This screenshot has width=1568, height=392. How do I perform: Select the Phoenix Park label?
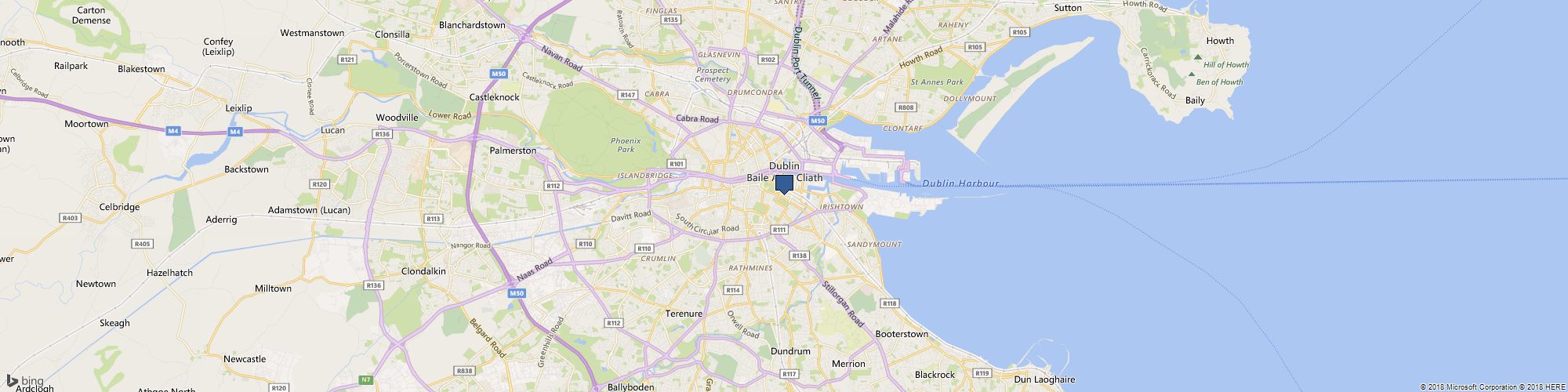[626, 145]
